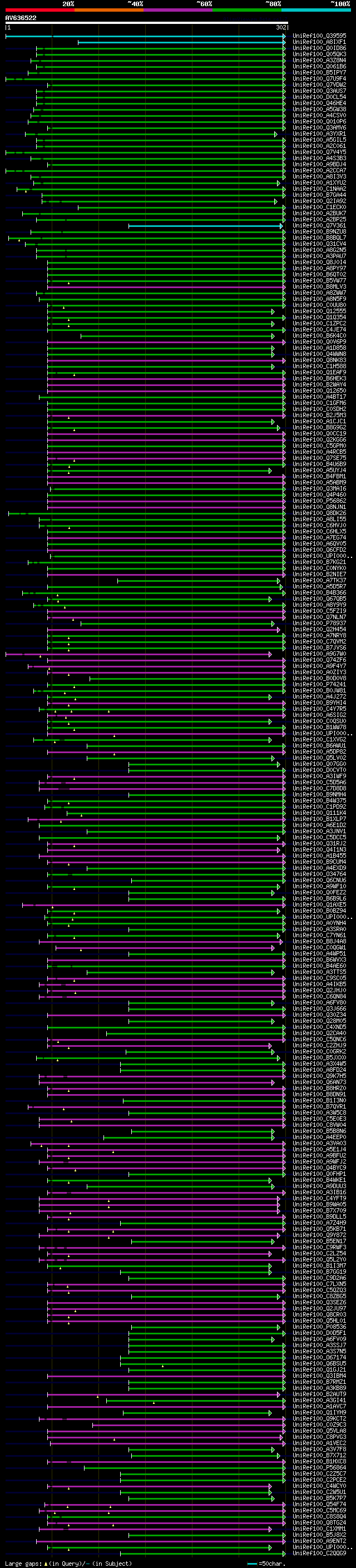Open the UniRef100_B5IPY7 hit
The height and width of the screenshot is (1568, 356).
click(x=319, y=72)
